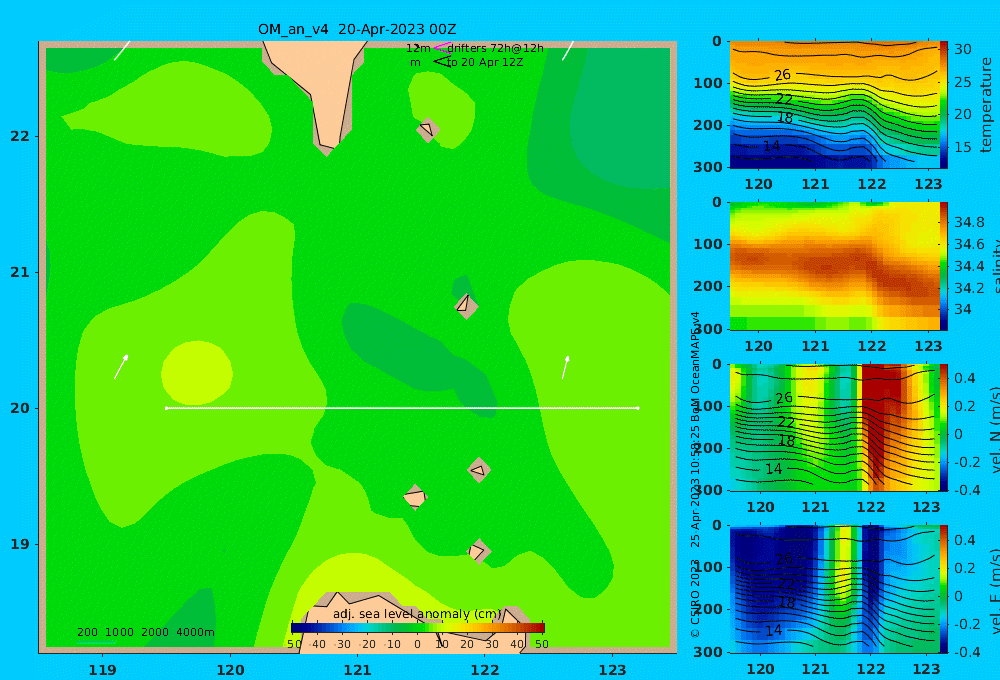
Task: Click the title OM_an_v4 20-Apr-2023 00Z
Action: [x=357, y=29]
